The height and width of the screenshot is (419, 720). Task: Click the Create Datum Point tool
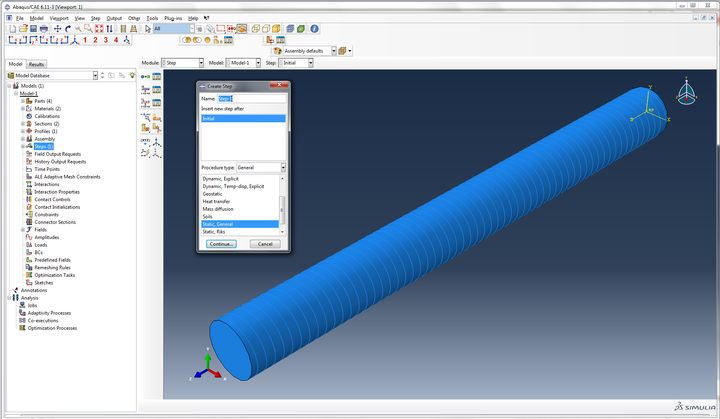coord(146,142)
